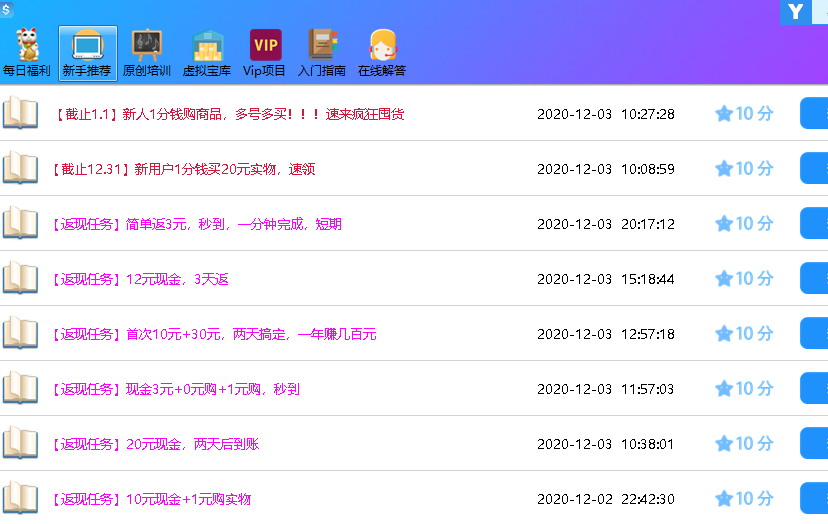828x524 pixels.
Task: Click star score in 截止1.1 row
Action: 744,114
